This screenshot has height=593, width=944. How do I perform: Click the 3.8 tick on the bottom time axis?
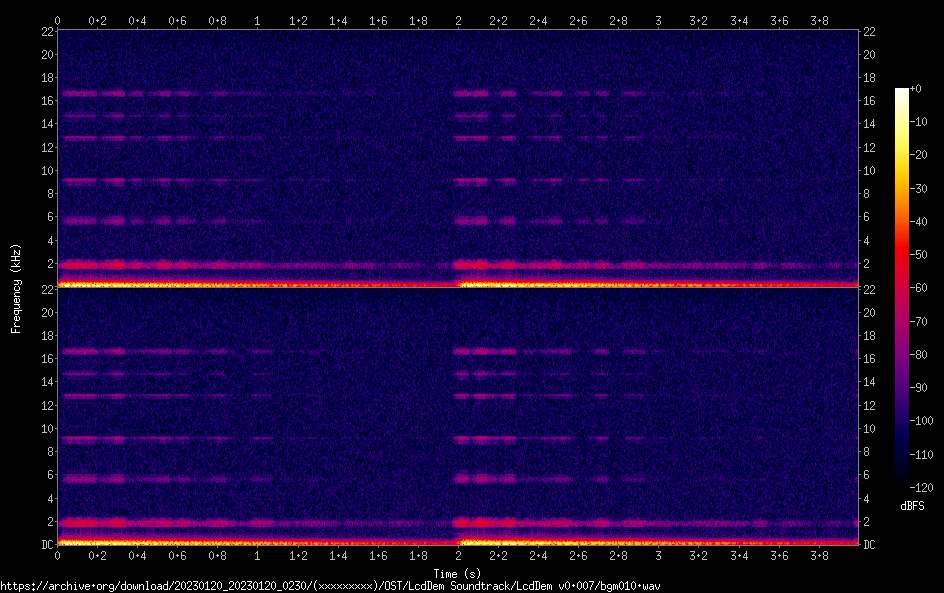(818, 554)
